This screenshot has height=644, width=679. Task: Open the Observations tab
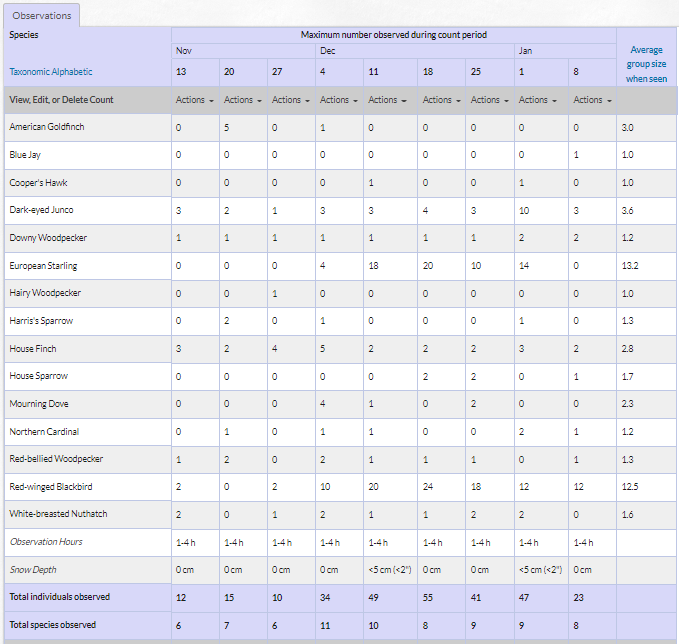coord(42,16)
